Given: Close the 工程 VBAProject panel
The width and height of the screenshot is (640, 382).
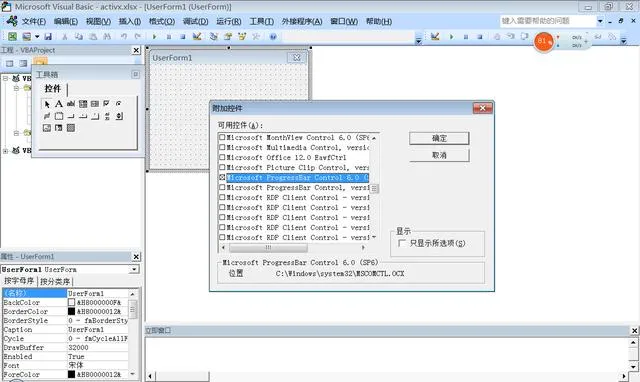Looking at the screenshot, I should 136,50.
